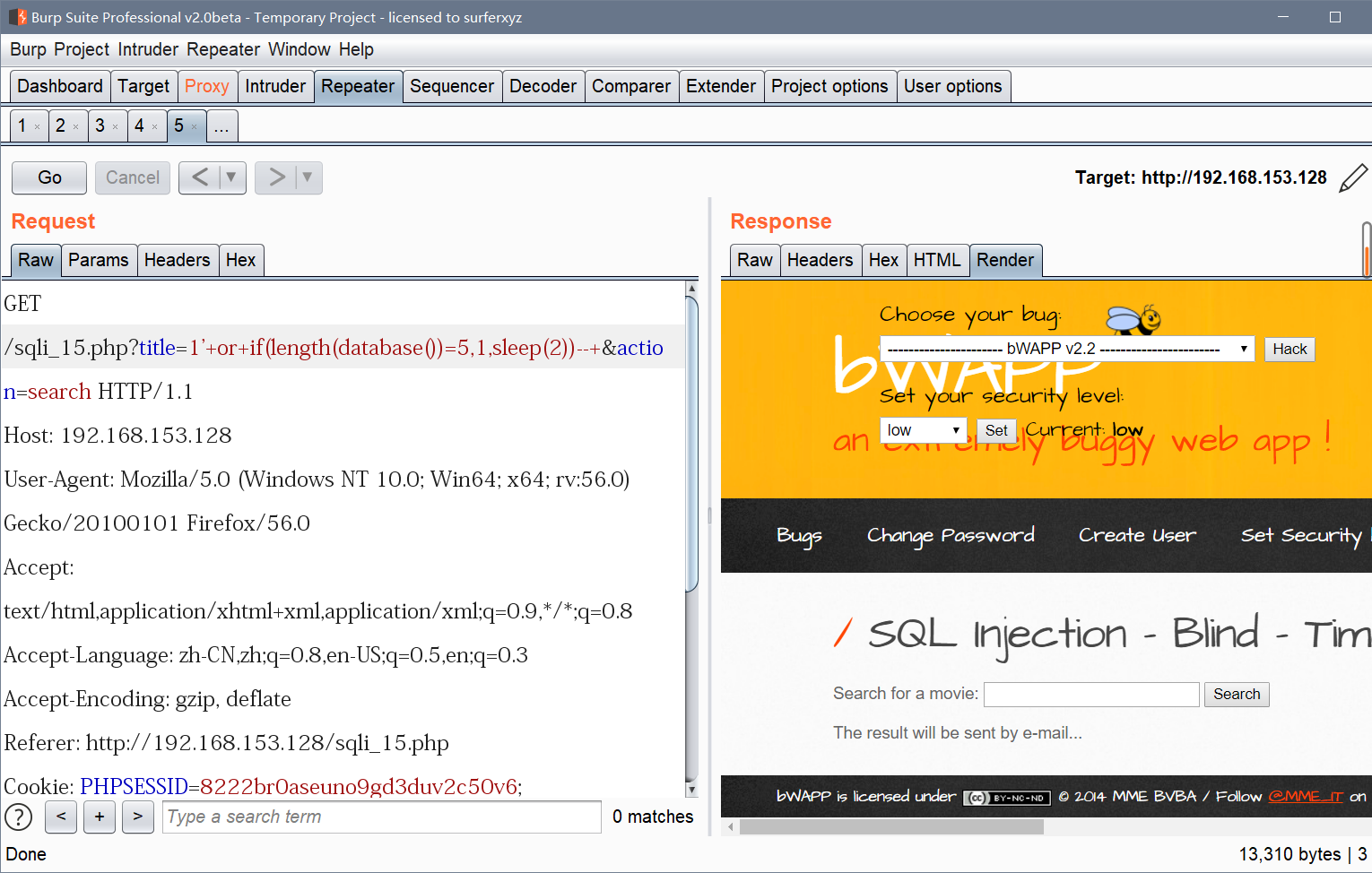Show request Hex view
This screenshot has height=873, width=1372.
click(x=241, y=260)
